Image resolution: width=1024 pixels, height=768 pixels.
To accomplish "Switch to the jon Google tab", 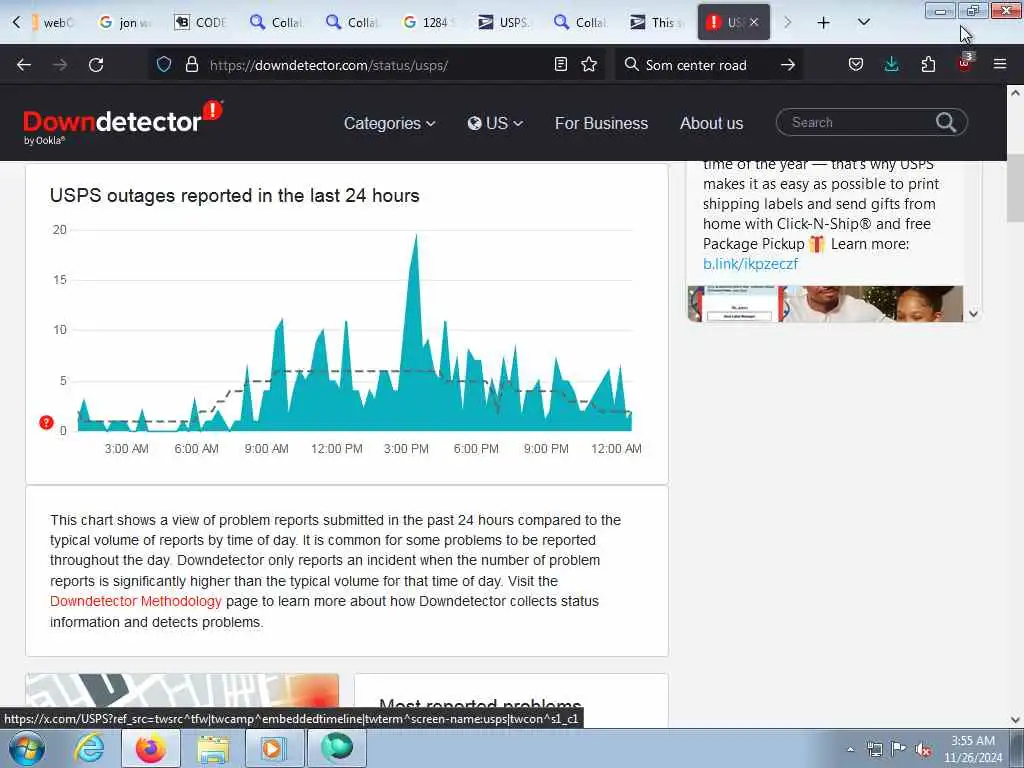I will (x=125, y=22).
